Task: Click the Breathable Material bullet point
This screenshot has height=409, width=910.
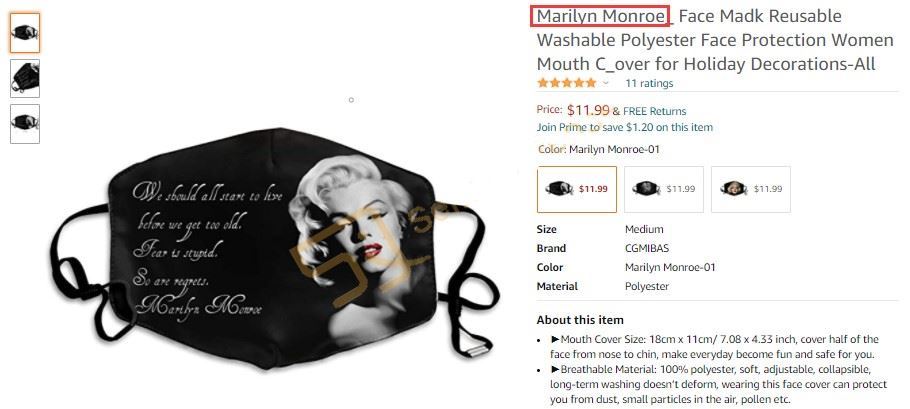Action: [x=710, y=384]
